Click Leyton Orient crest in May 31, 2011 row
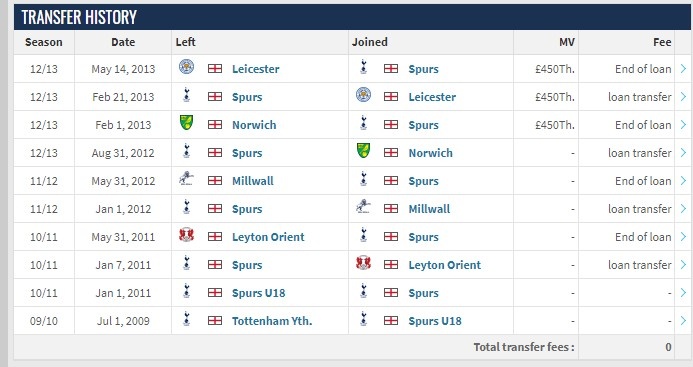Viewport: 693px width, 367px height. tap(187, 234)
